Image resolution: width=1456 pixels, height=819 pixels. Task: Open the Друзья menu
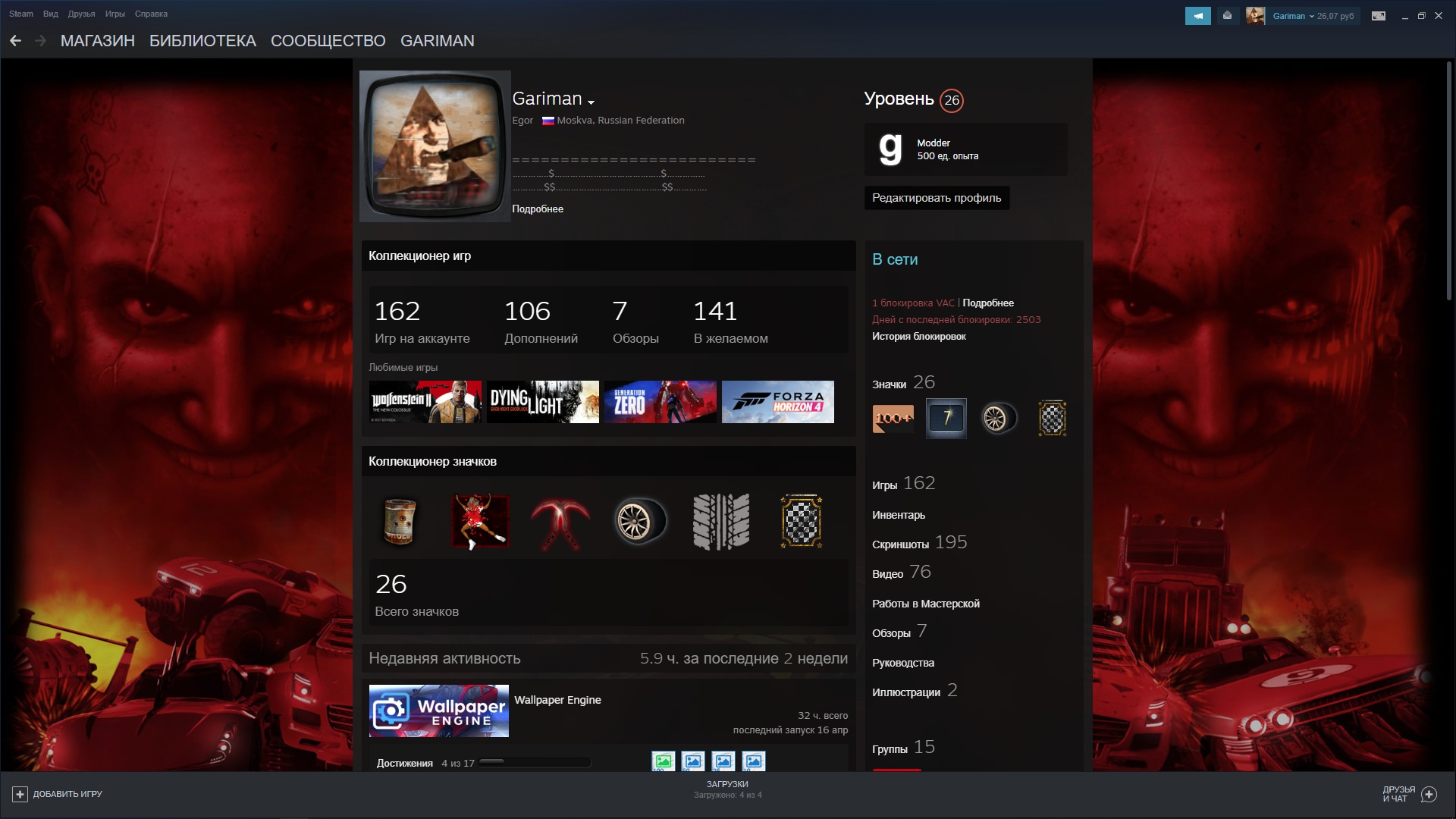click(81, 14)
